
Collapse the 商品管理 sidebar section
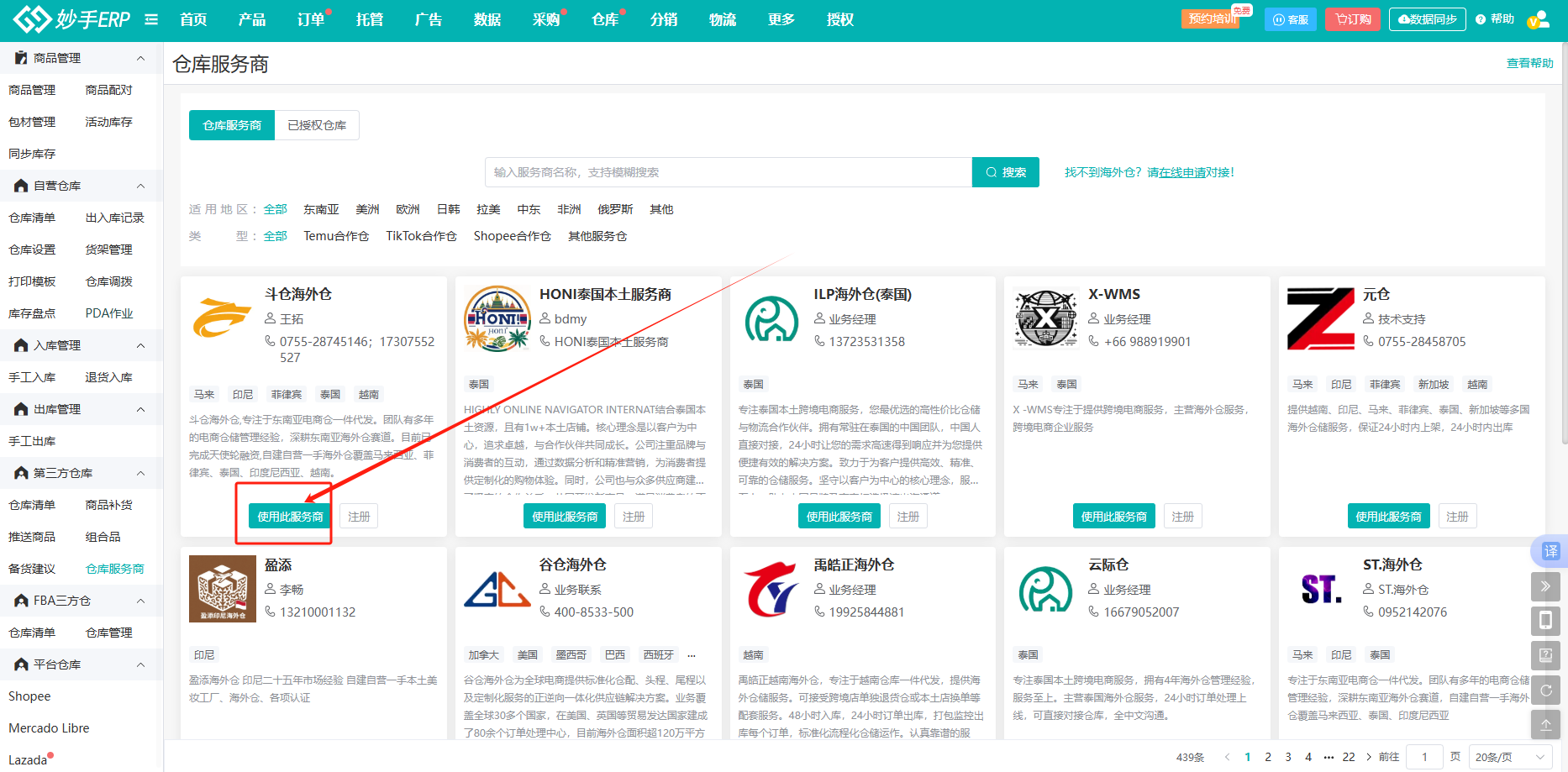click(140, 58)
